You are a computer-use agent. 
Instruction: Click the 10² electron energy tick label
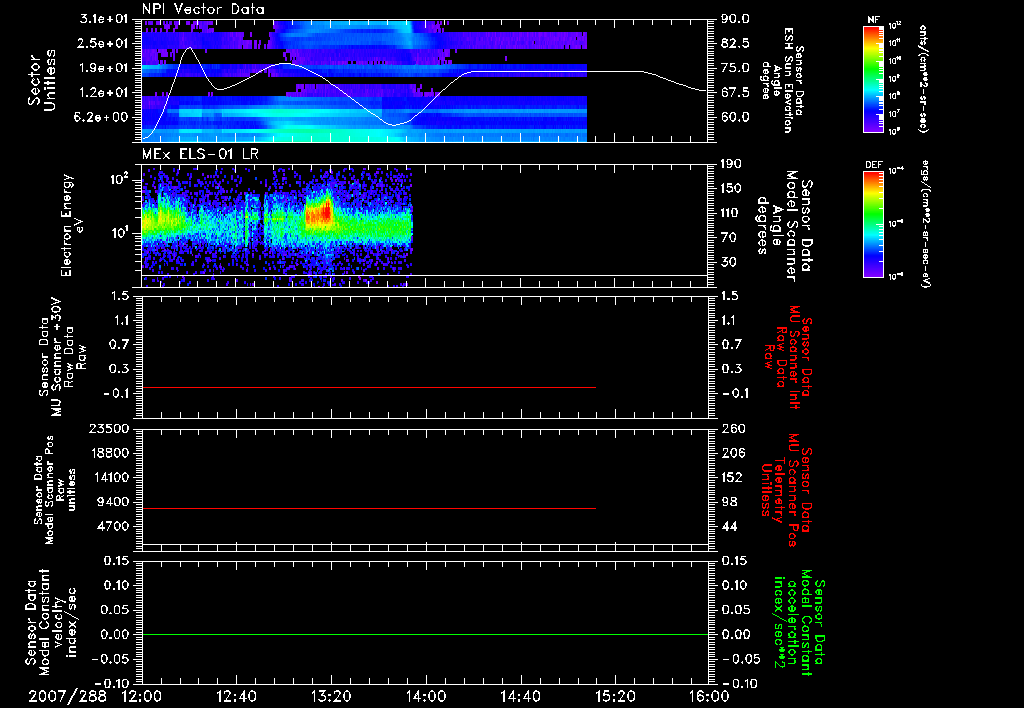point(121,180)
